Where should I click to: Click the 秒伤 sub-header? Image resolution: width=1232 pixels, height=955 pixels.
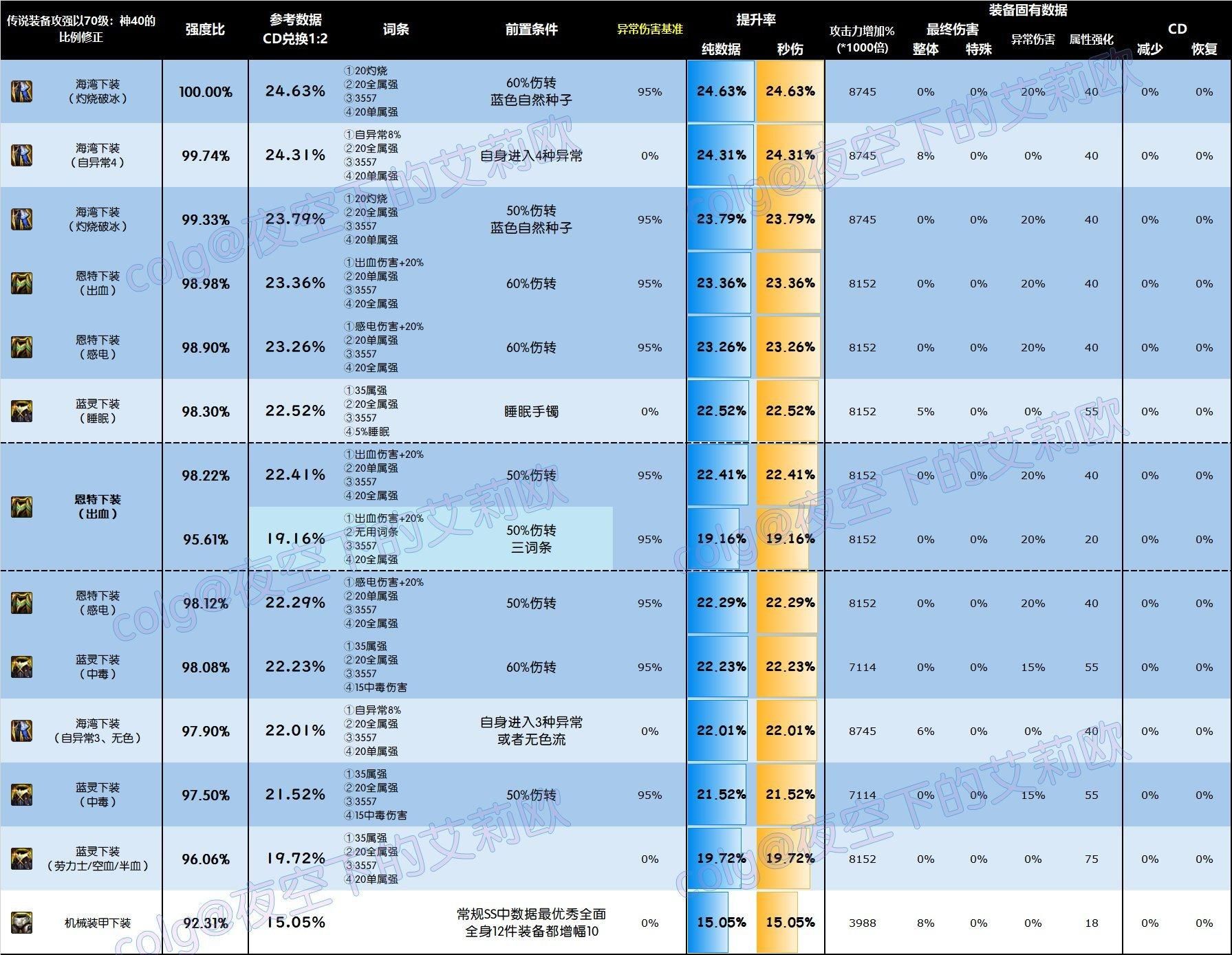pyautogui.click(x=790, y=49)
